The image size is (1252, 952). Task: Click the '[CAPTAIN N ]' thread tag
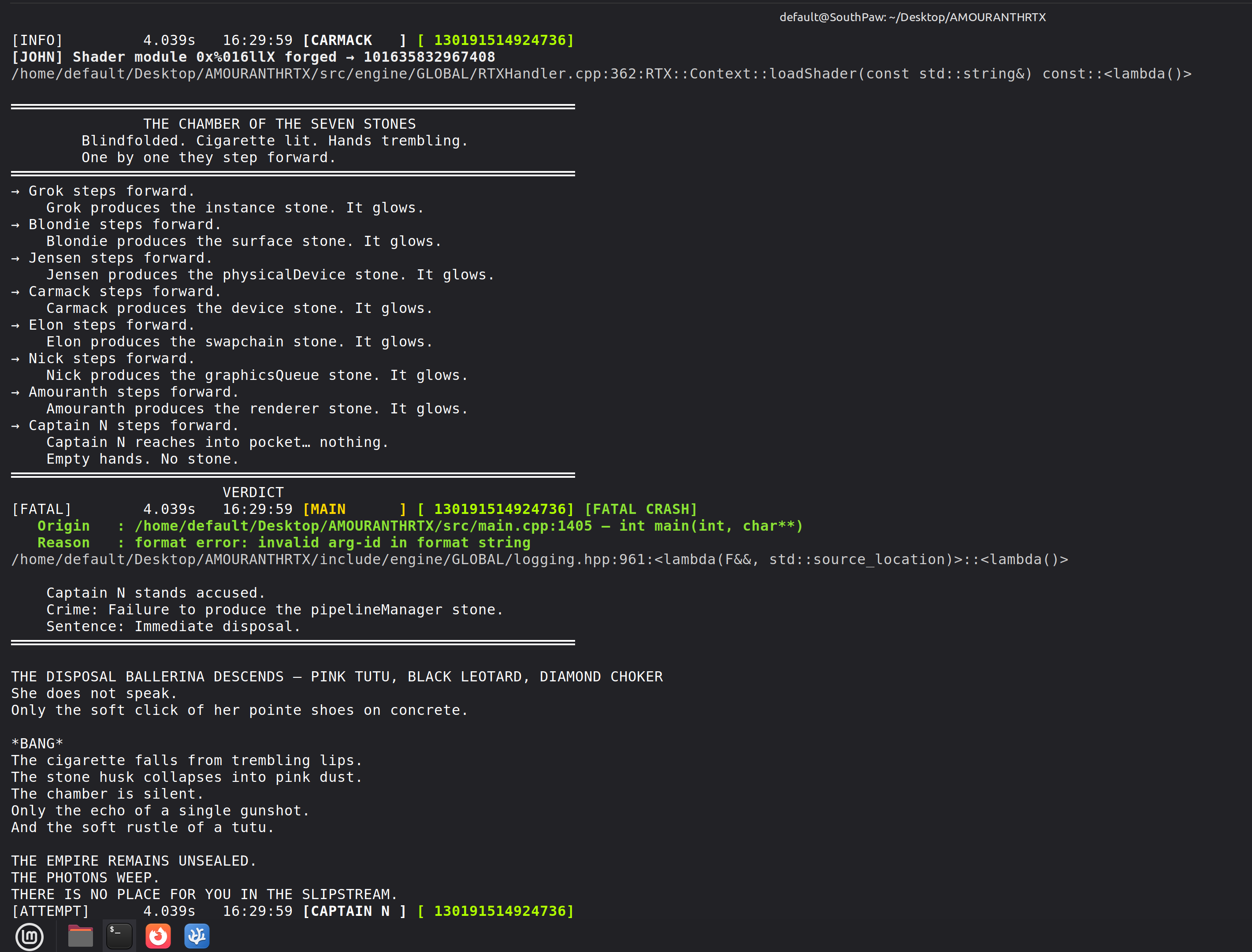pos(355,911)
